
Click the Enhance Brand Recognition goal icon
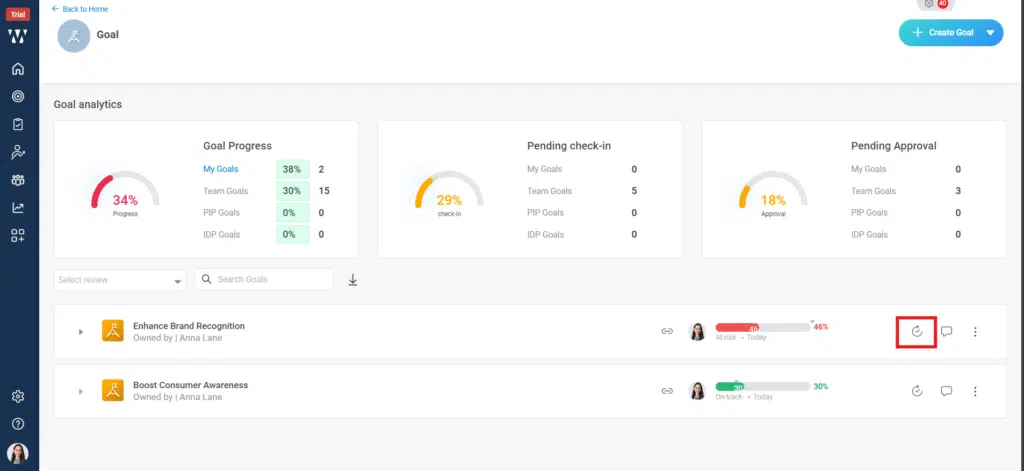click(113, 331)
